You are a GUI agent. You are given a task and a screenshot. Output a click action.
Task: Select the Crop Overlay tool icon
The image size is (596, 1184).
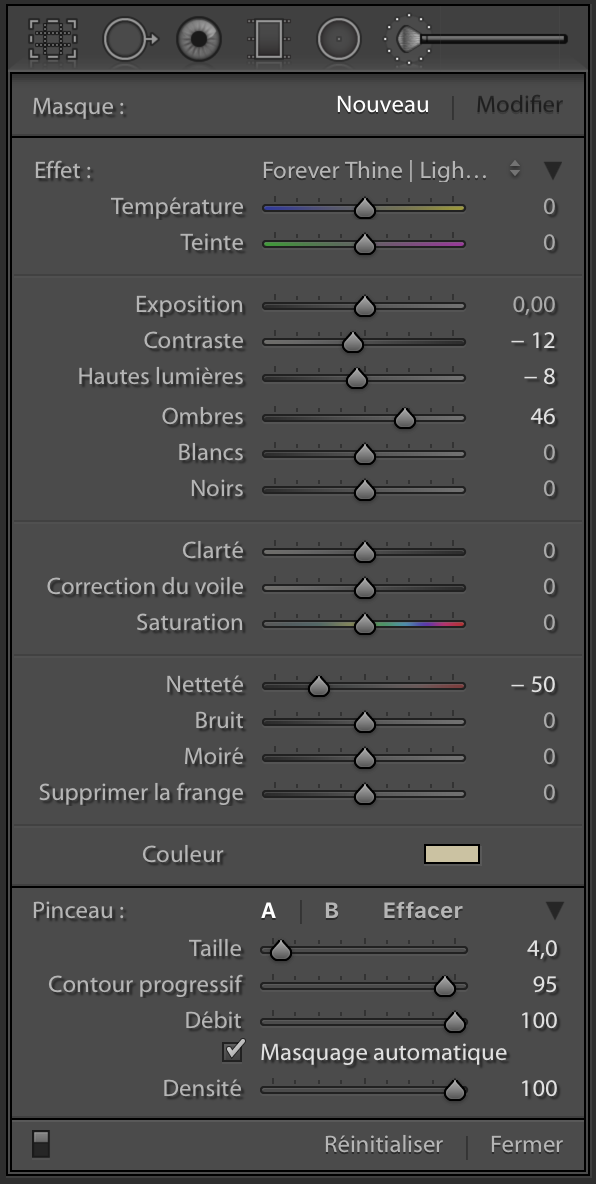pyautogui.click(x=54, y=39)
